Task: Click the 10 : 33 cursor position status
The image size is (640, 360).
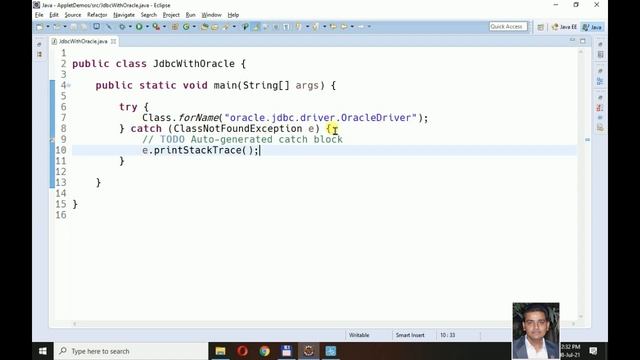Action: (447, 335)
